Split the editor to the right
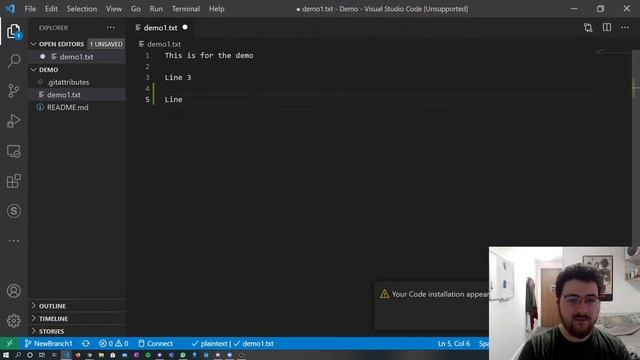 (x=607, y=28)
